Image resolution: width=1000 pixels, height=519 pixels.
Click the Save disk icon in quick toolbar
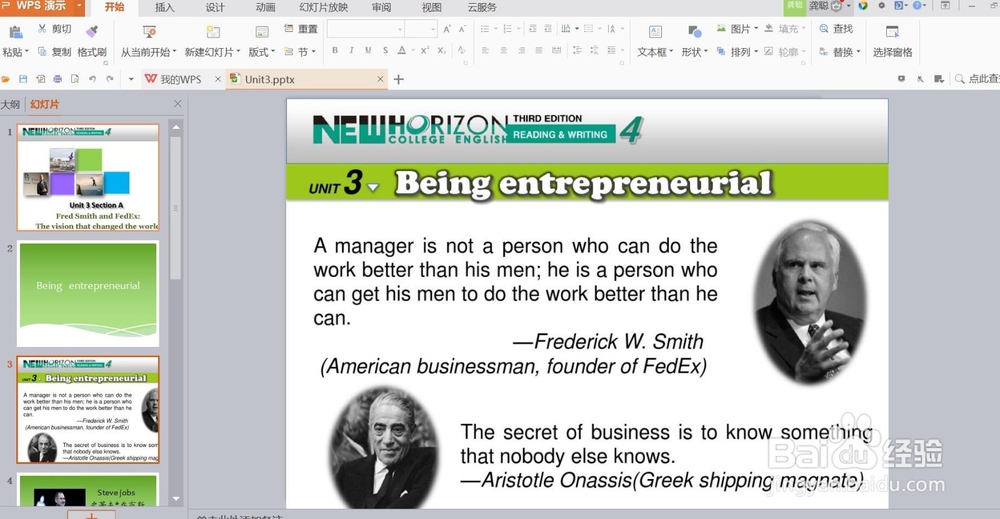tap(23, 79)
